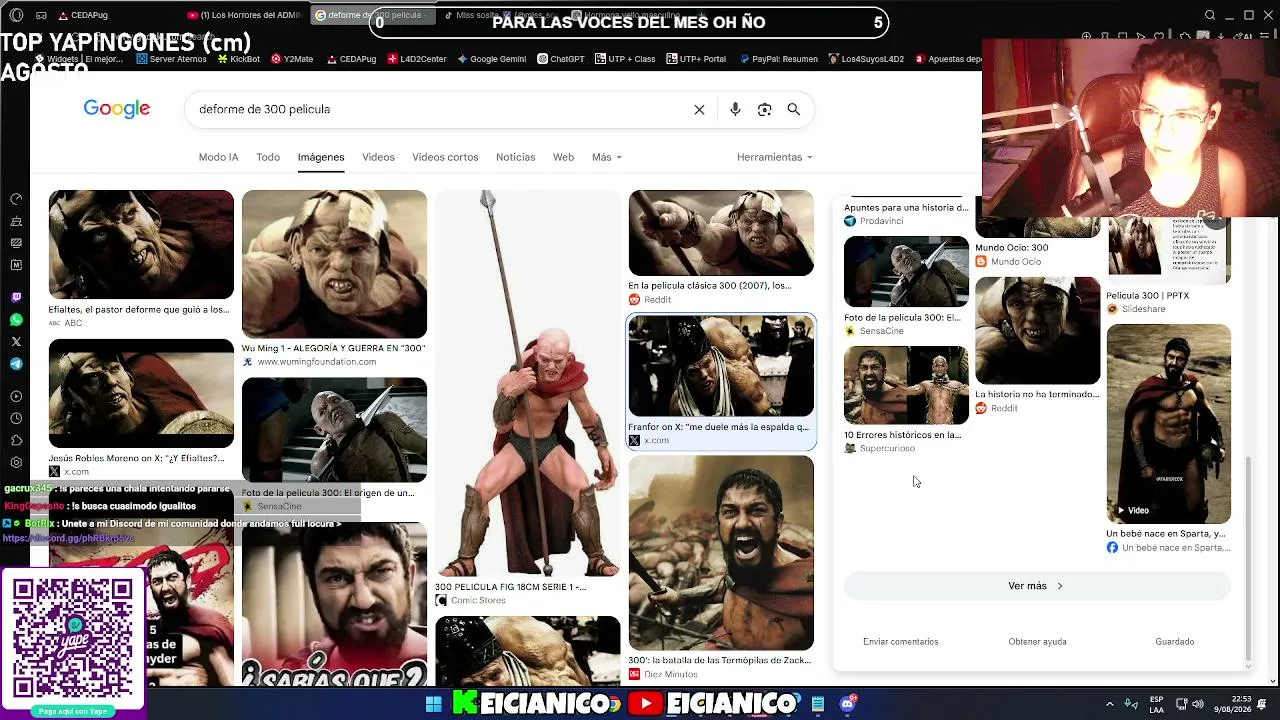Switch to 'Los Horrores del ADMIN' YouTube tab
The image size is (1280, 720).
(x=245, y=15)
